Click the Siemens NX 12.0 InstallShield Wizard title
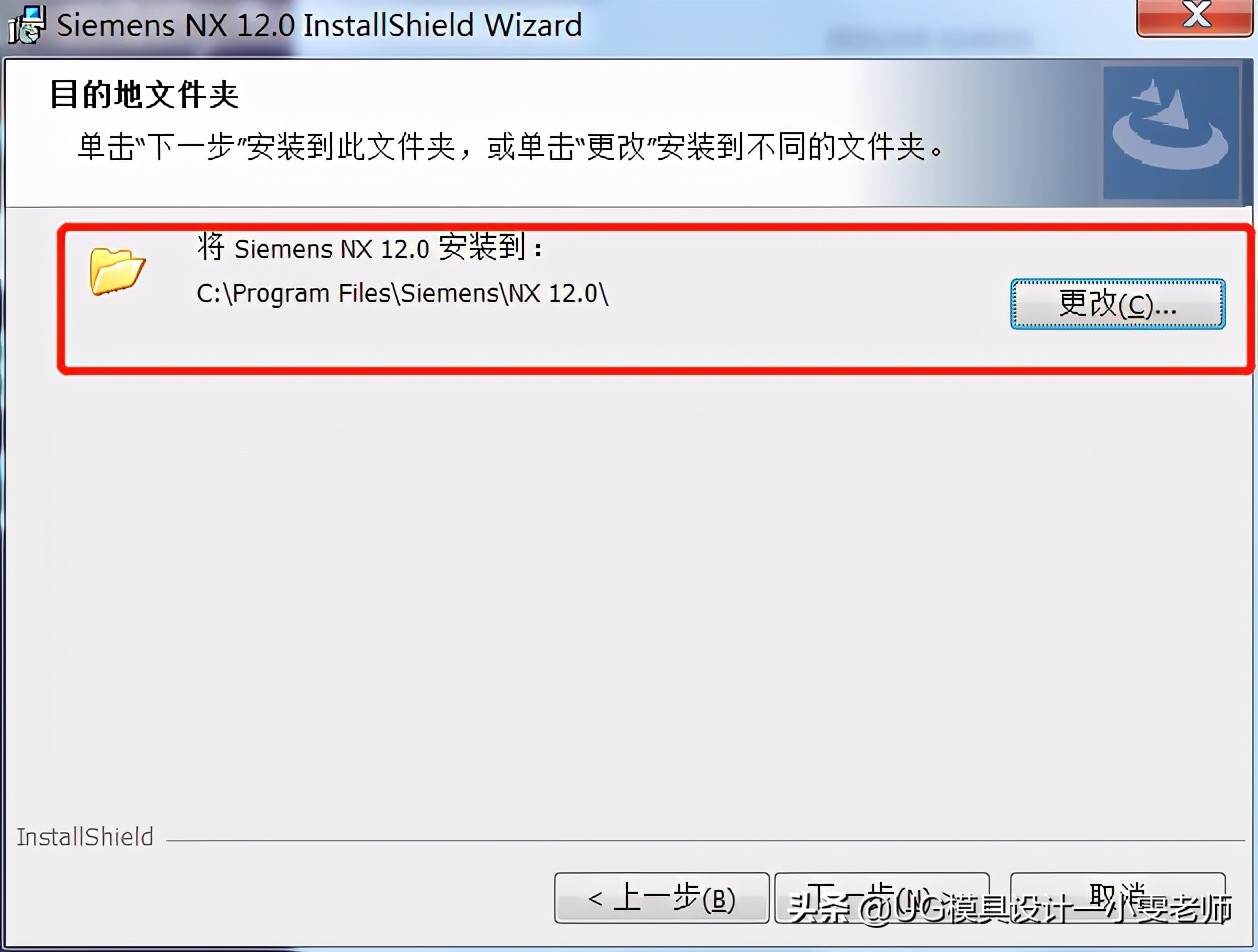Image resolution: width=1258 pixels, height=952 pixels. pyautogui.click(x=319, y=25)
